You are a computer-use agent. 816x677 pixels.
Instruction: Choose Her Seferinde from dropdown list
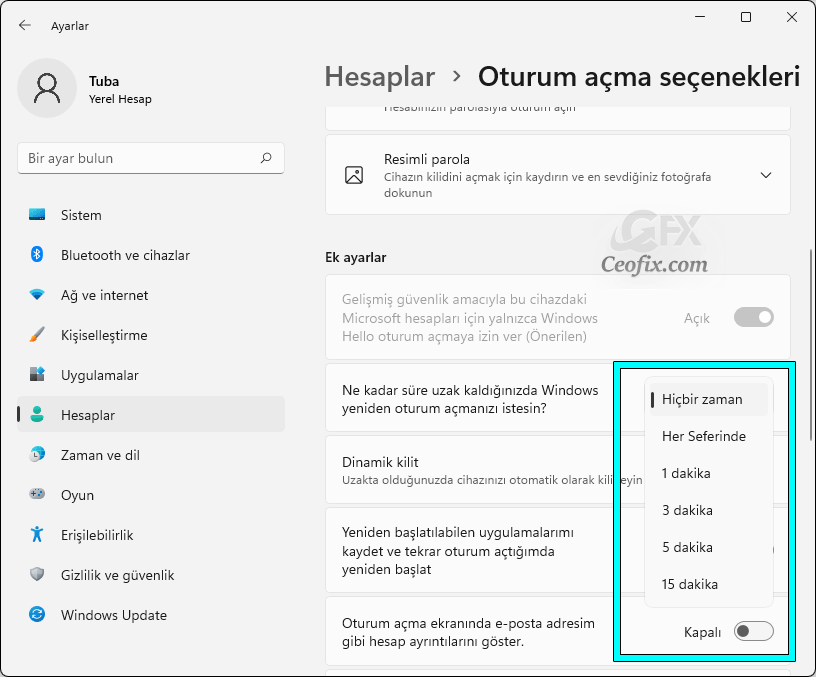[x=709, y=436]
